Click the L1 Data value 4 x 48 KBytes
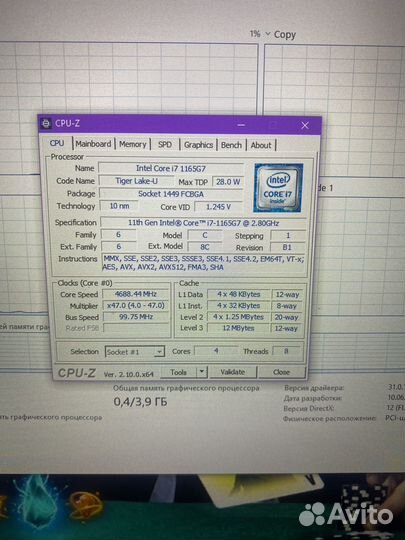The height and width of the screenshot is (540, 405). click(239, 294)
